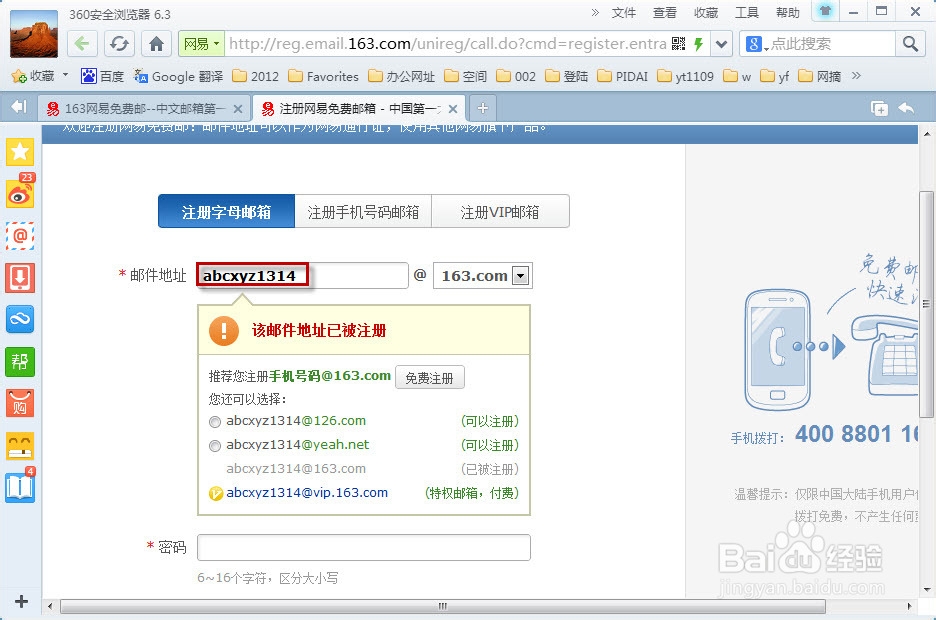This screenshot has width=936, height=620.
Task: Click the vertical scrollbar thumb
Action: coord(926,304)
